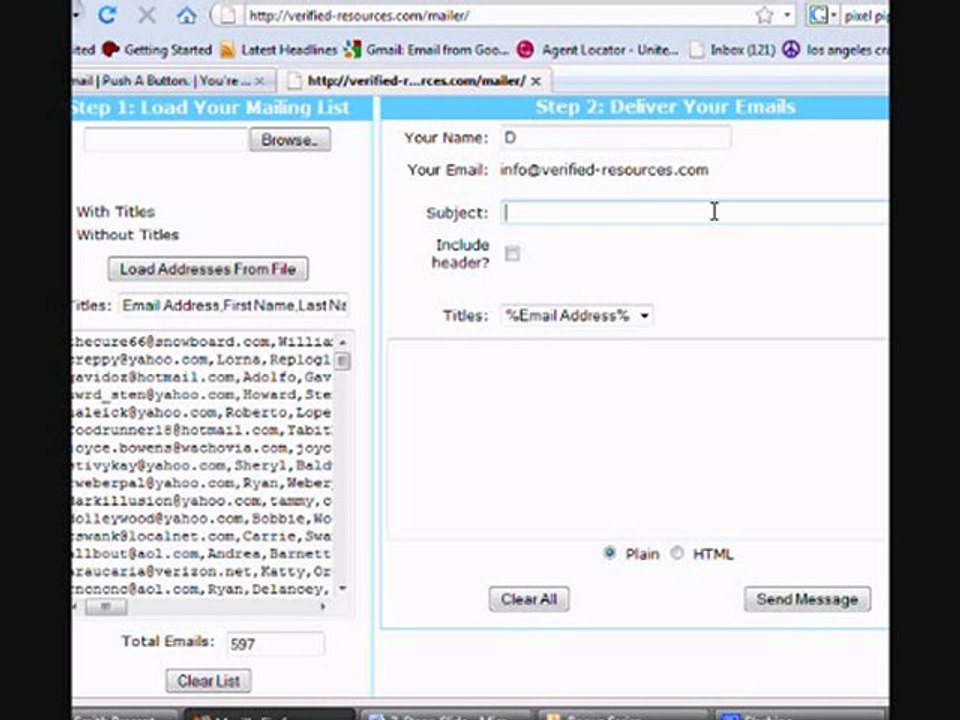The height and width of the screenshot is (720, 960).
Task: Click right arrow of horizontal list scrollbar
Action: pos(323,606)
